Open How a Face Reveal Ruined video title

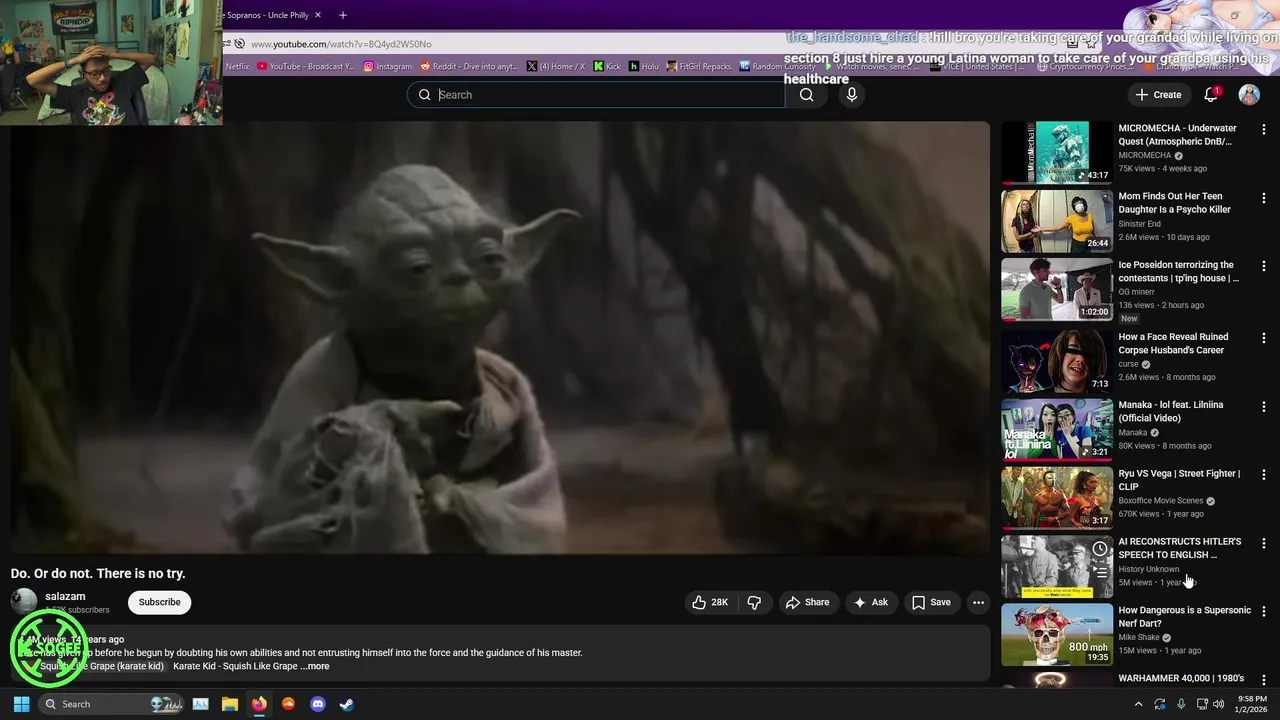coord(1173,343)
